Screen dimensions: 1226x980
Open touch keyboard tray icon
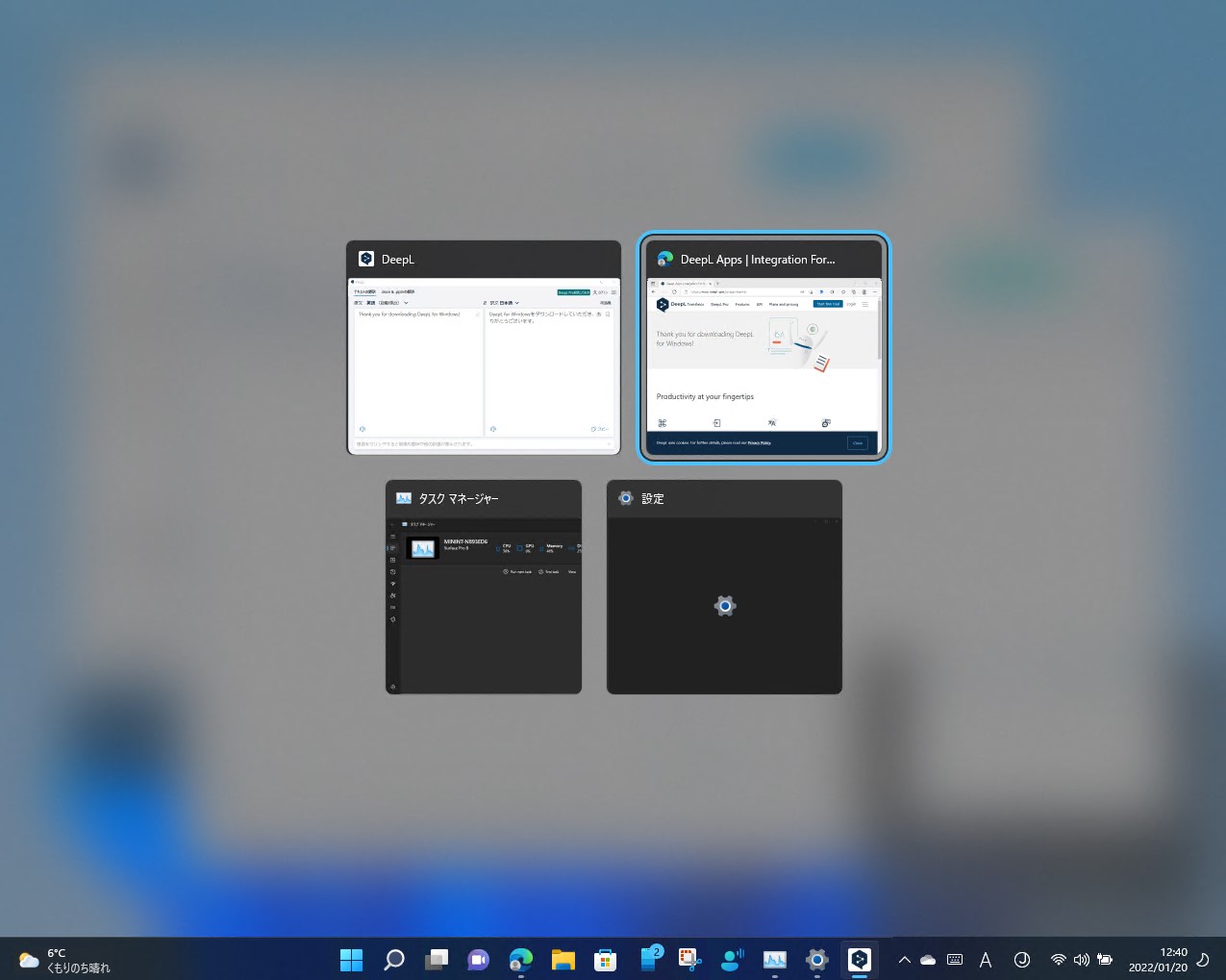(x=955, y=960)
